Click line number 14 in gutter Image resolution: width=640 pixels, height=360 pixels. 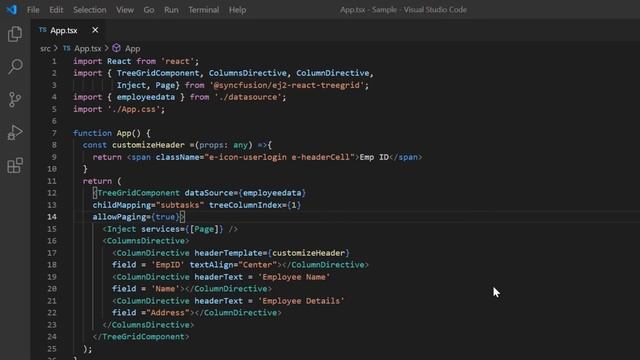[x=52, y=217]
